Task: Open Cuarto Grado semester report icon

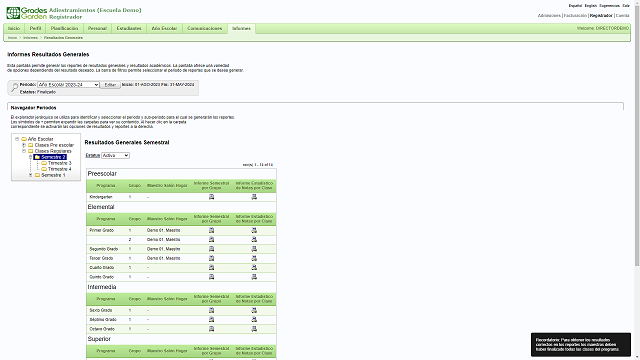Action: point(211,268)
